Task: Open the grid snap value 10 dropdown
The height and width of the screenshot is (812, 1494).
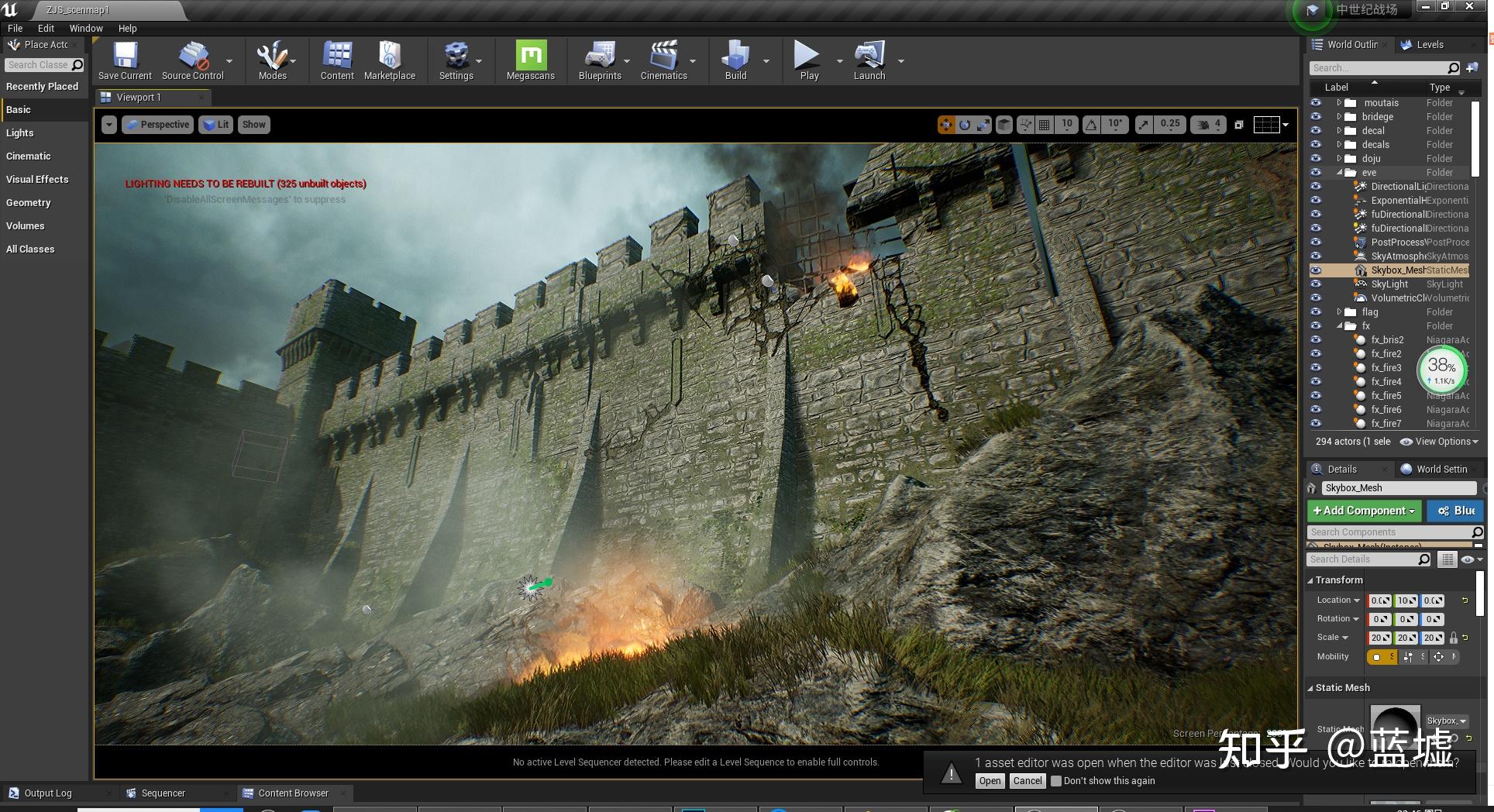Action: [1067, 125]
